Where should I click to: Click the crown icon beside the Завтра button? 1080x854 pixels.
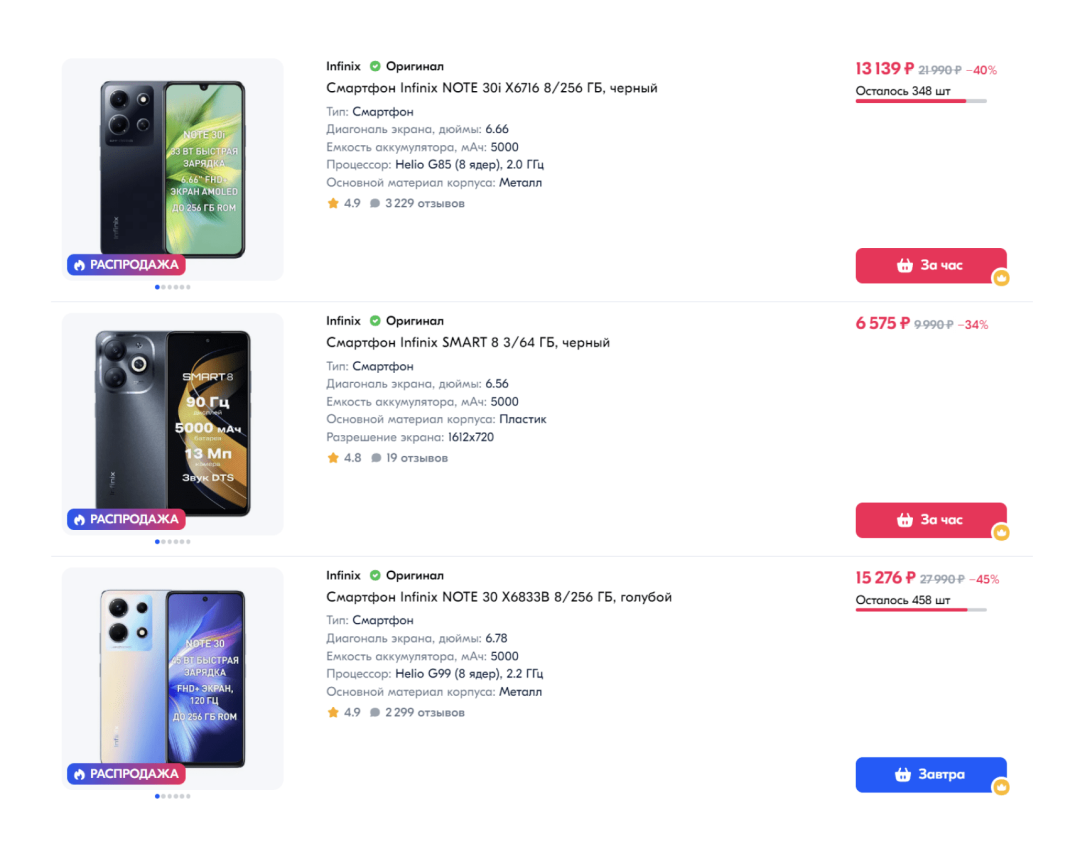(x=1000, y=787)
